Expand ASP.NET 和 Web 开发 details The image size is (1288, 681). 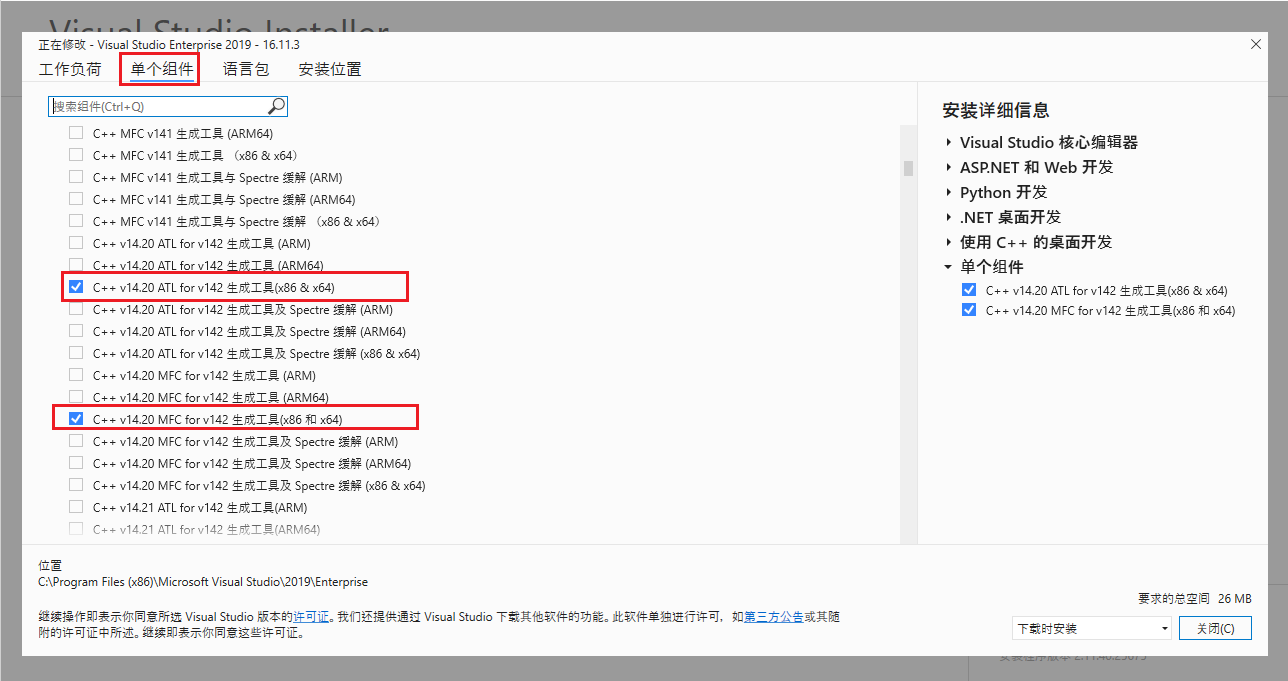point(948,167)
